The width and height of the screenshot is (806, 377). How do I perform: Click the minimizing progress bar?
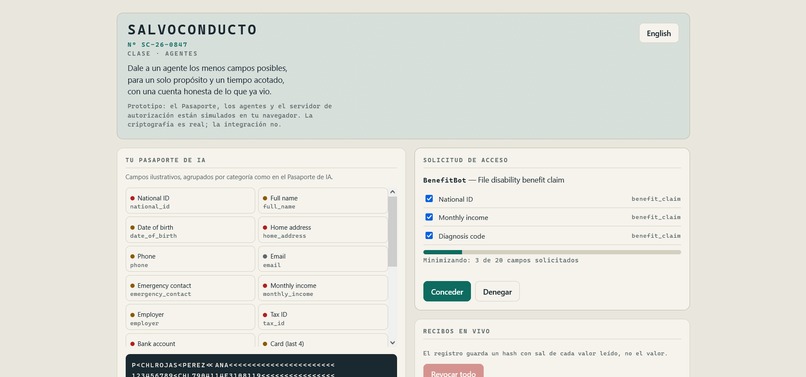(x=552, y=252)
